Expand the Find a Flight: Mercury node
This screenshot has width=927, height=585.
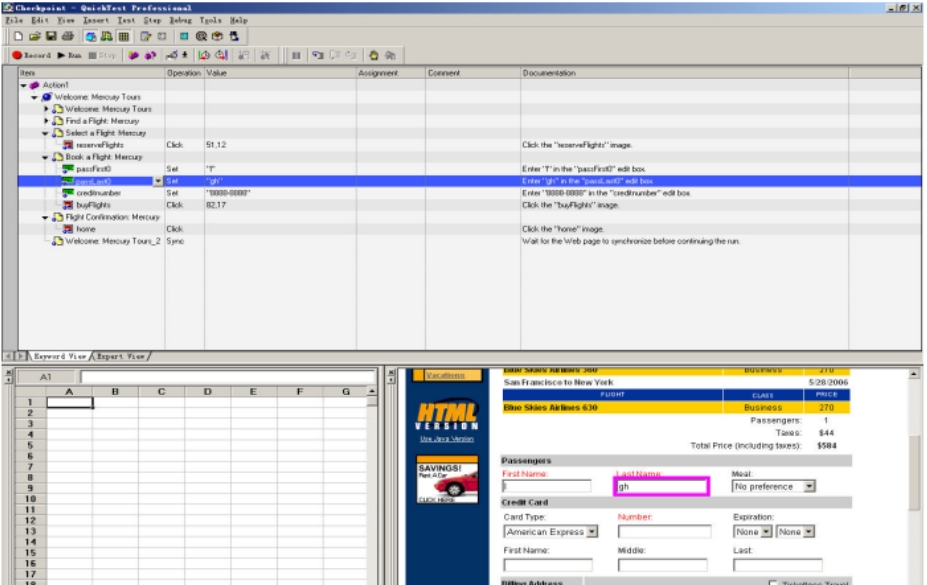coord(46,121)
